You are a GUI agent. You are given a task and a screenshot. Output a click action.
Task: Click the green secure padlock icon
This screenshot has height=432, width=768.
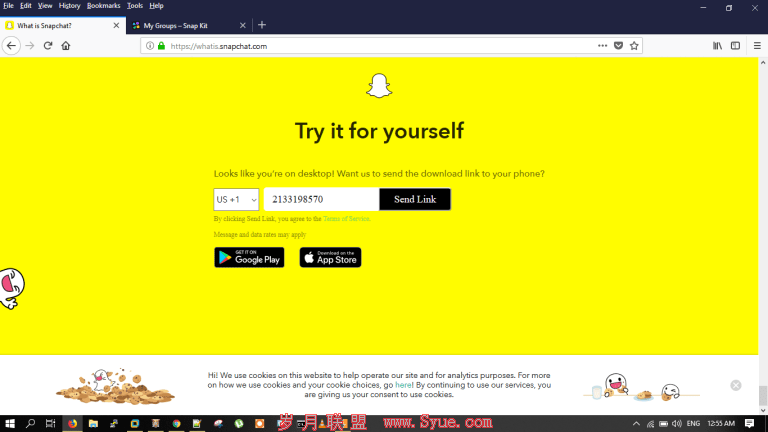[x=161, y=46]
